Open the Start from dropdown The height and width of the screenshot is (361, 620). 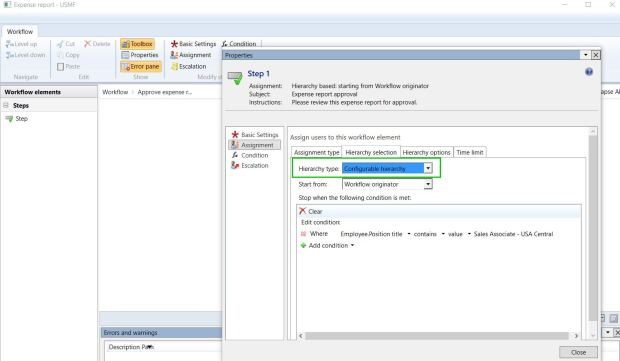click(428, 184)
